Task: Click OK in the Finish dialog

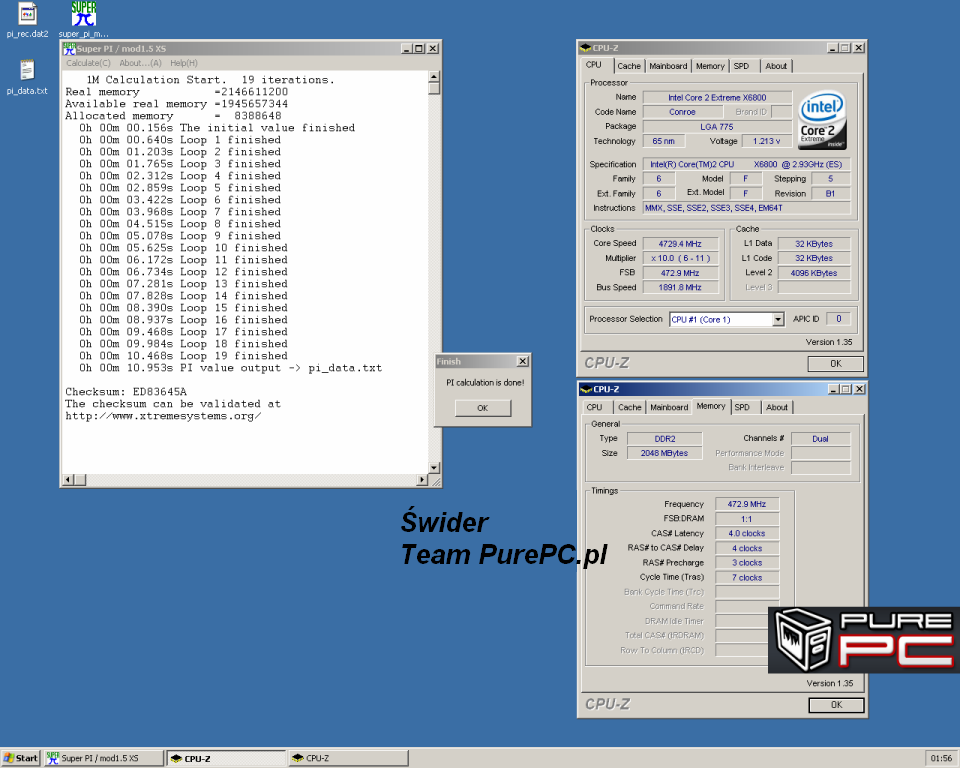Action: pyautogui.click(x=482, y=408)
